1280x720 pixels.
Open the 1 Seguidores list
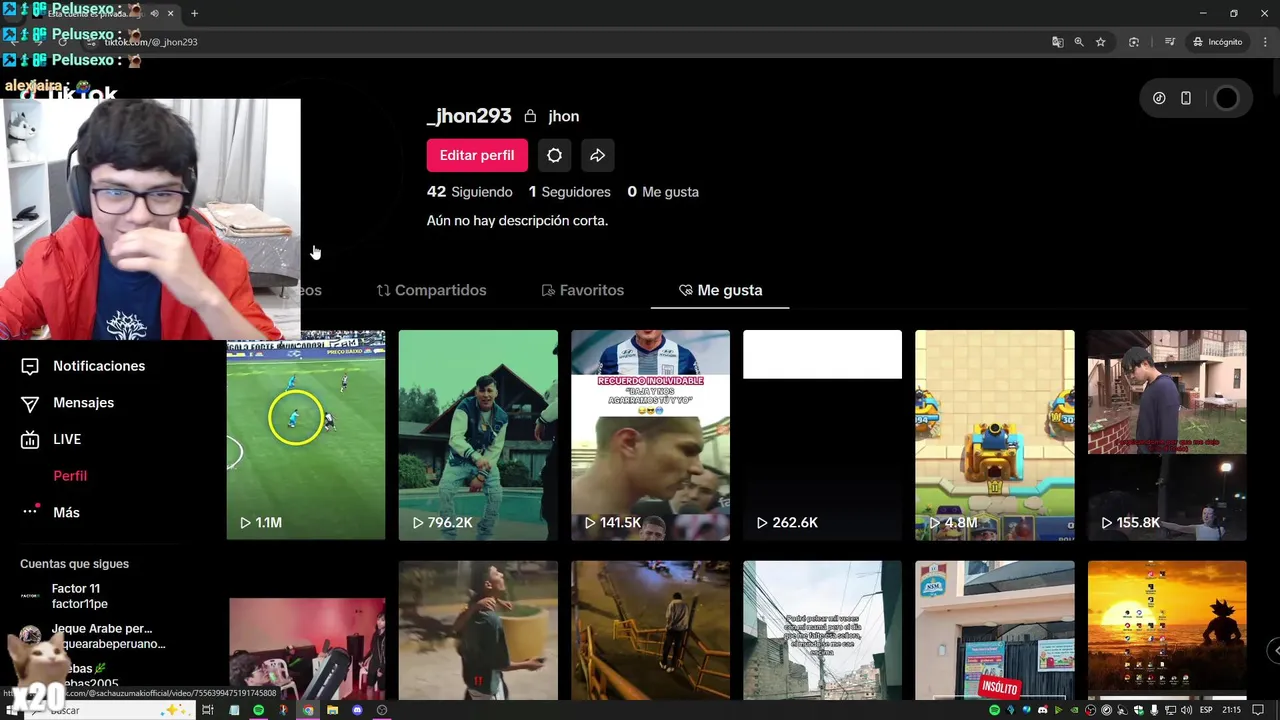point(569,192)
